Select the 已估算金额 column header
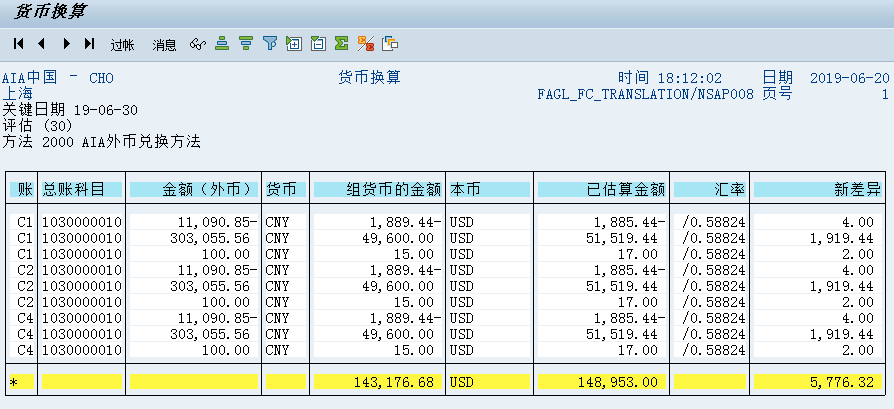Image resolution: width=894 pixels, height=409 pixels. [x=602, y=189]
